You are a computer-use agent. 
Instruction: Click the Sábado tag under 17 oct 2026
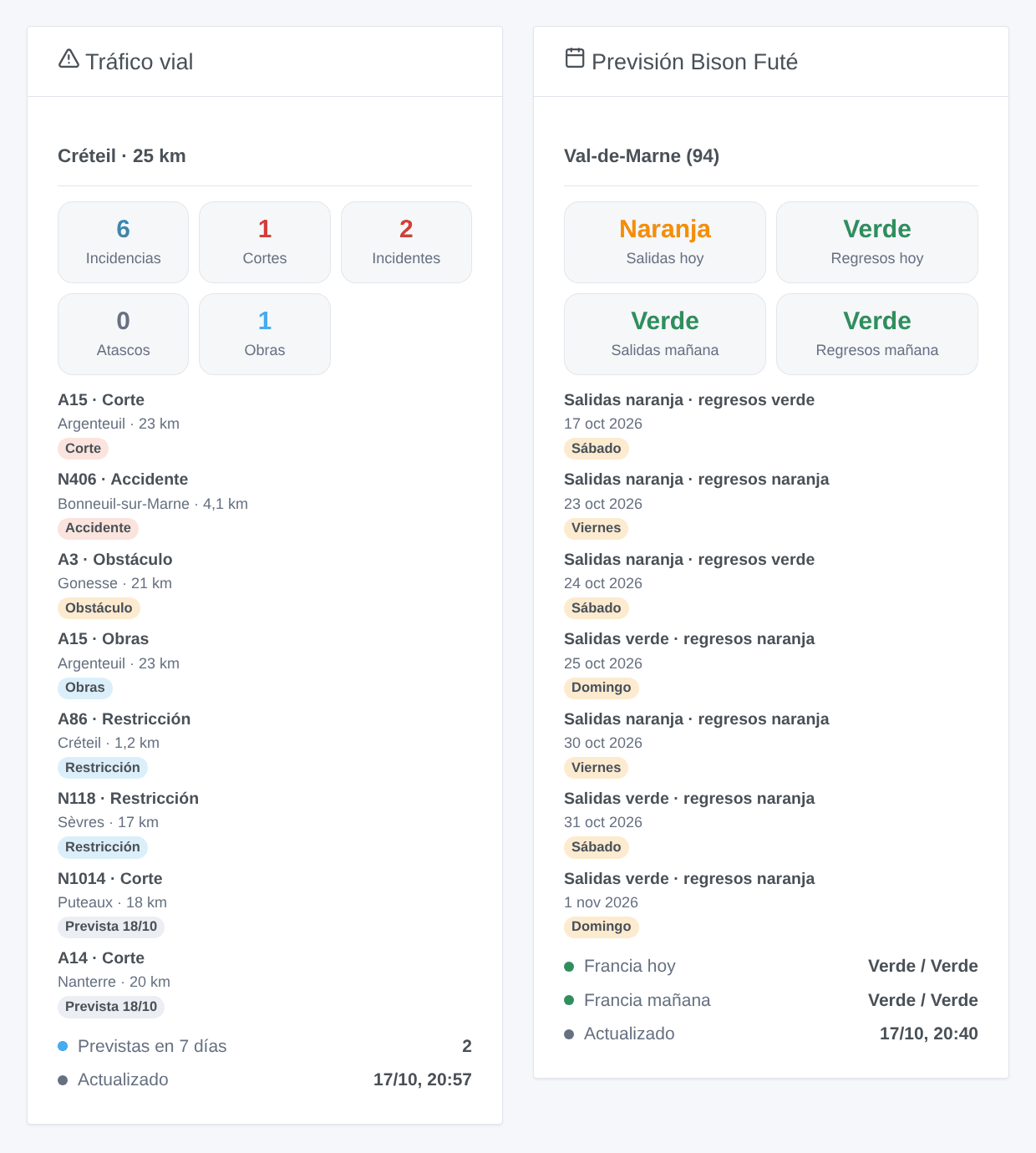(597, 449)
